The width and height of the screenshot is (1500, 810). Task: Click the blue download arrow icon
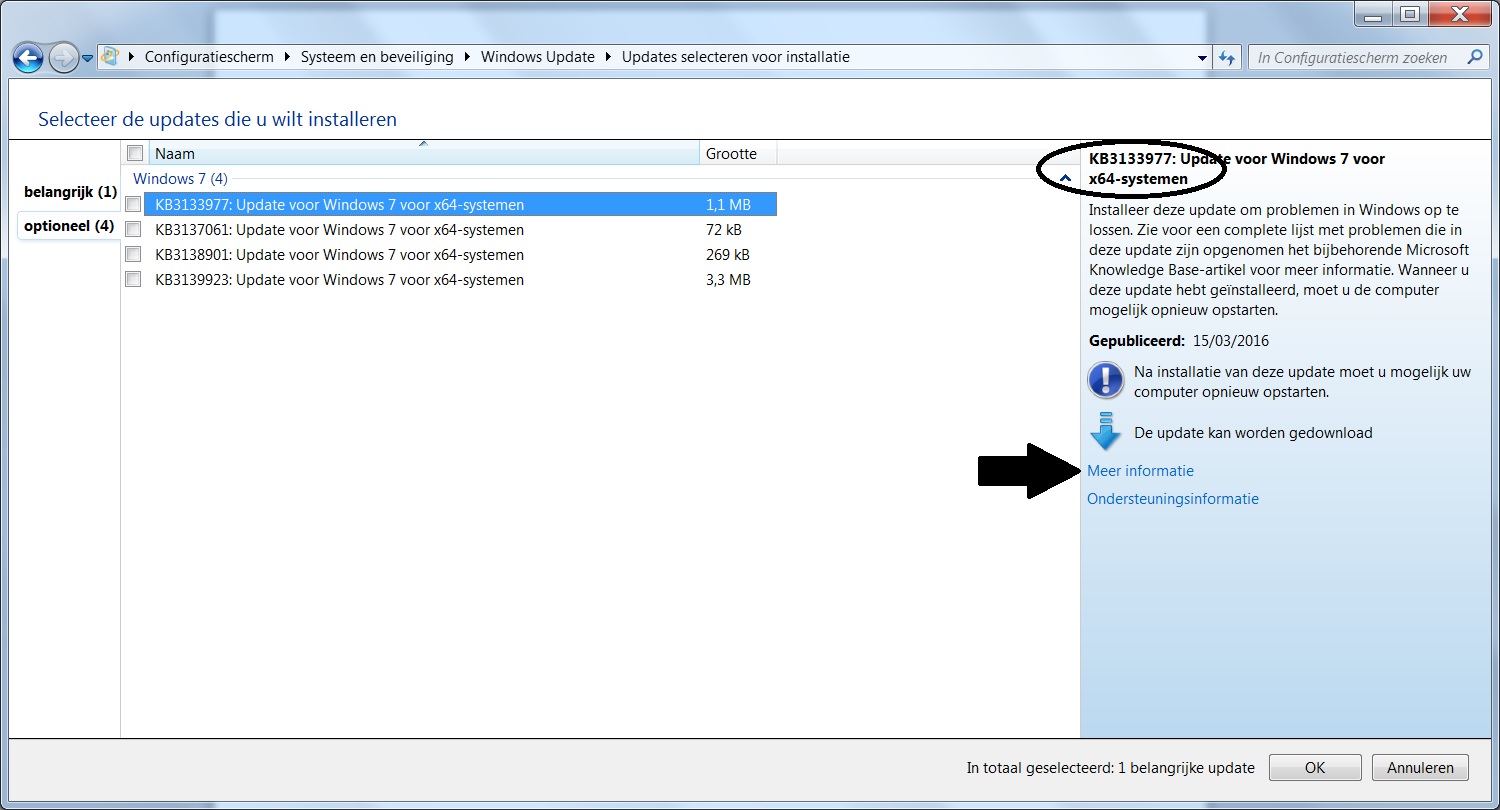(x=1105, y=432)
